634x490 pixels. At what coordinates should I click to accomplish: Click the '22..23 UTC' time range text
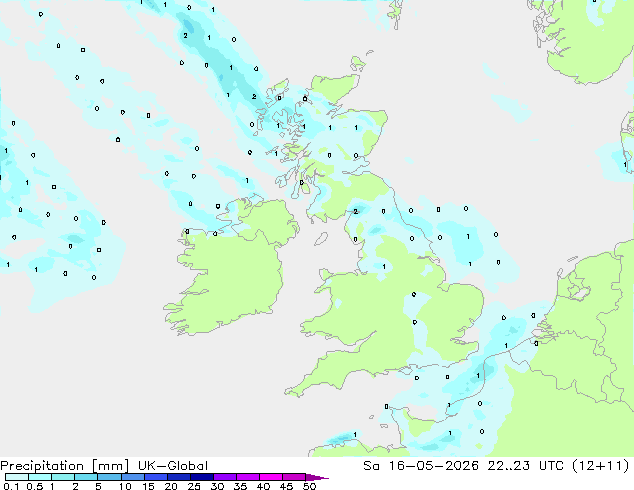click(525, 466)
